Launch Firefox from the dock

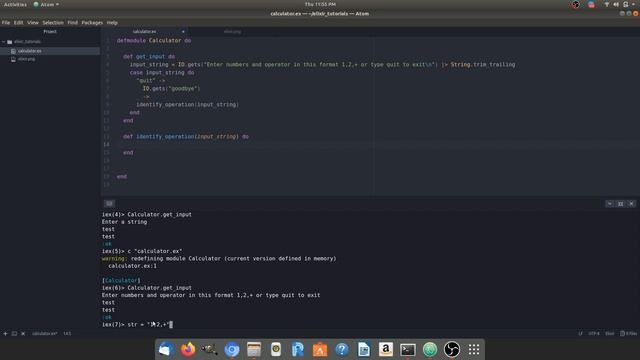[x=188, y=349]
